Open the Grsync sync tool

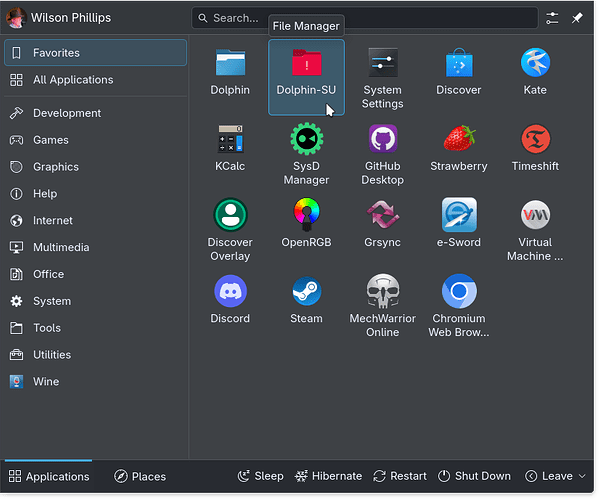pyautogui.click(x=383, y=215)
